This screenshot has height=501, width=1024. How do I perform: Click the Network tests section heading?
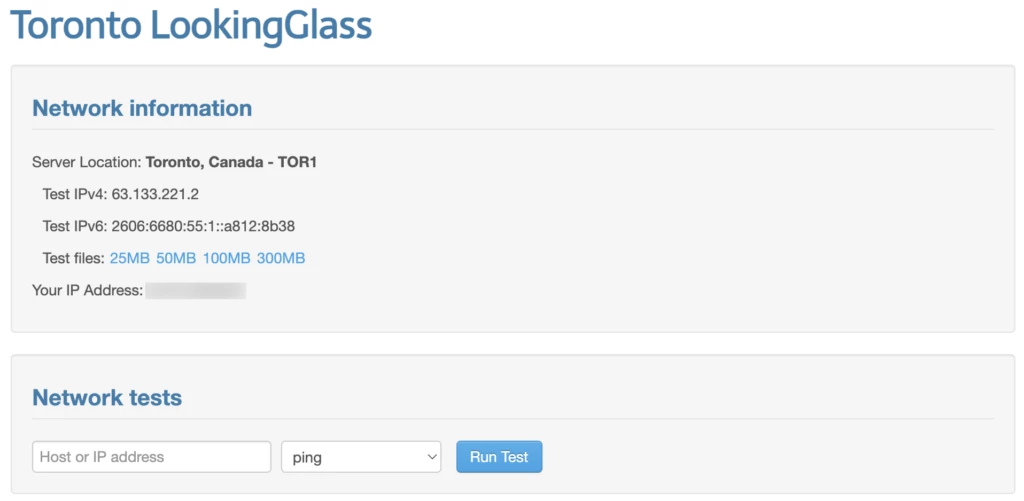(107, 397)
